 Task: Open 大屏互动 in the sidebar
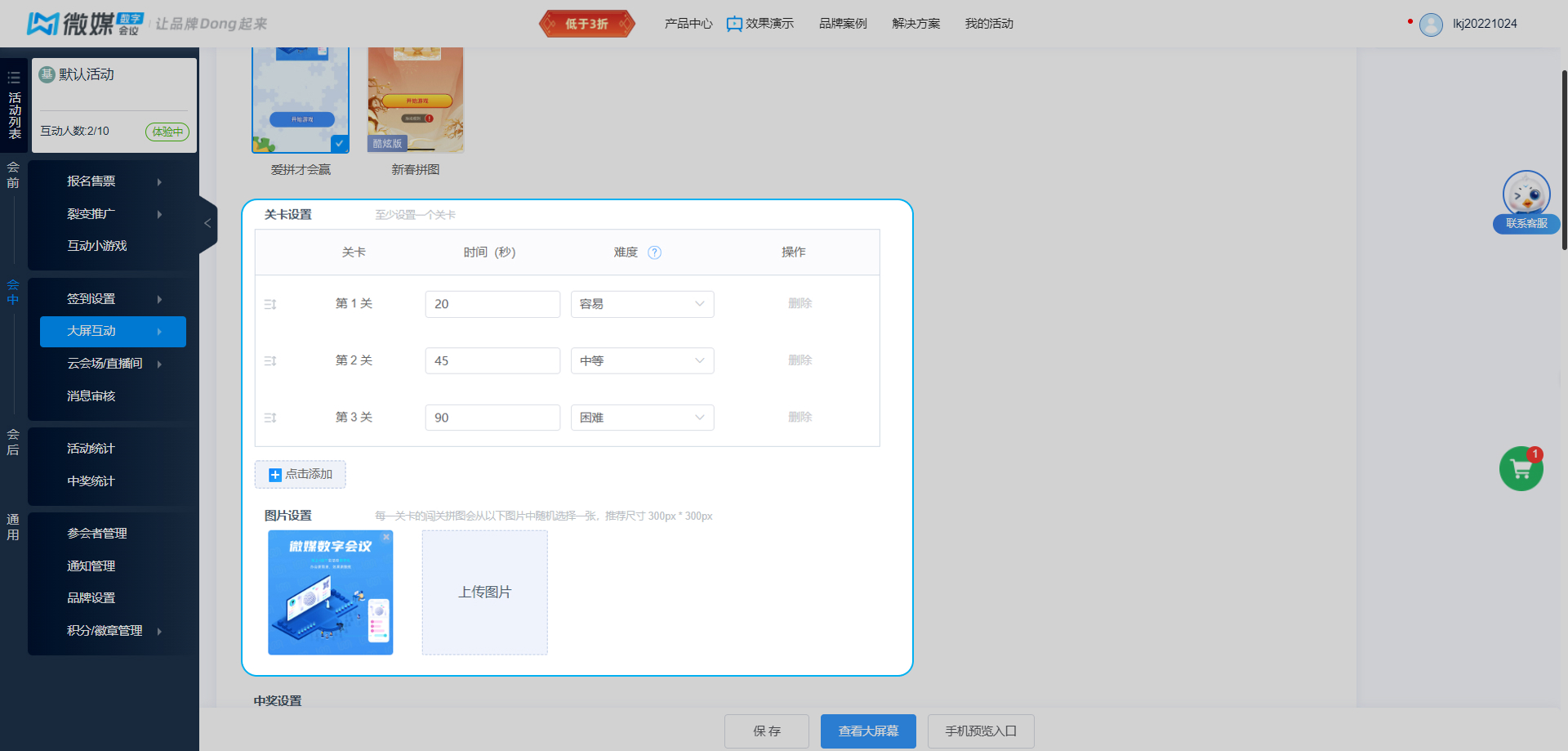[113, 331]
